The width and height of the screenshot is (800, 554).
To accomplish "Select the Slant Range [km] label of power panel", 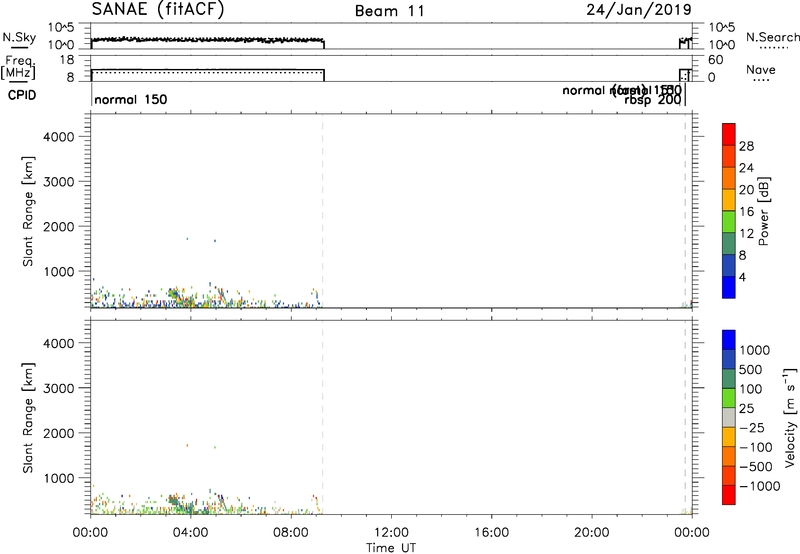I will point(28,211).
